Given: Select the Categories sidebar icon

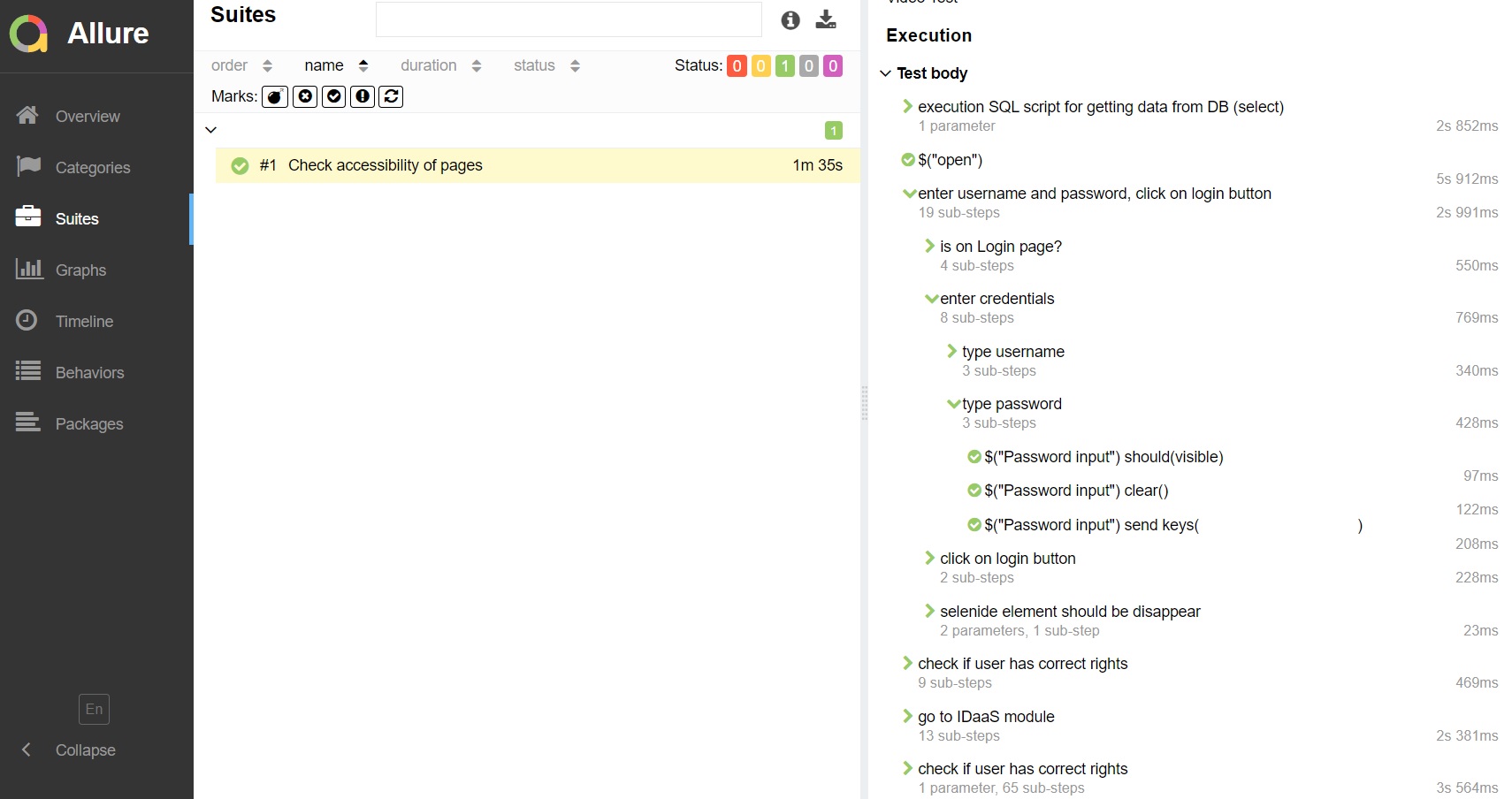Looking at the screenshot, I should [93, 167].
